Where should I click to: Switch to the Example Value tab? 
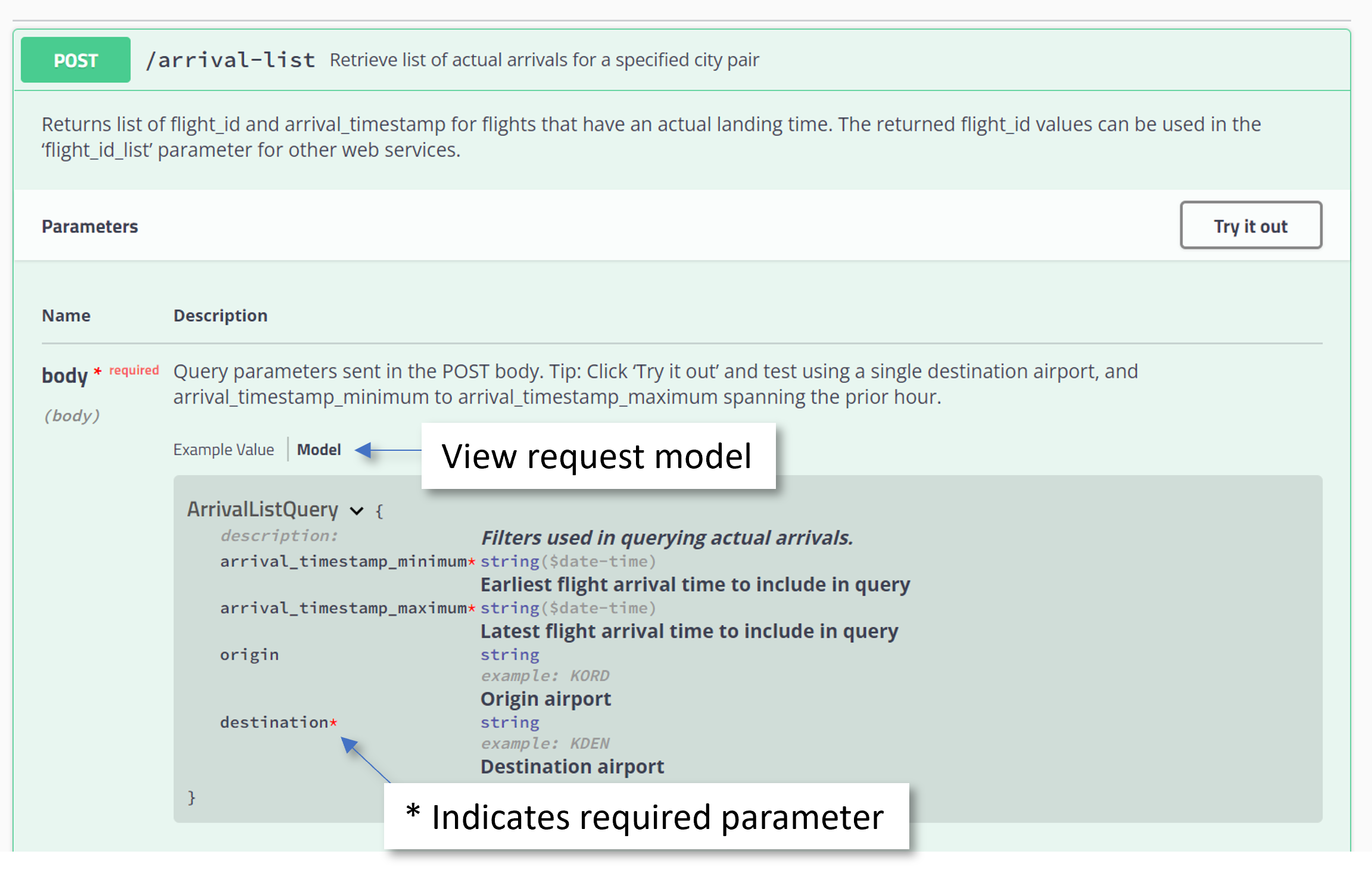tap(223, 450)
